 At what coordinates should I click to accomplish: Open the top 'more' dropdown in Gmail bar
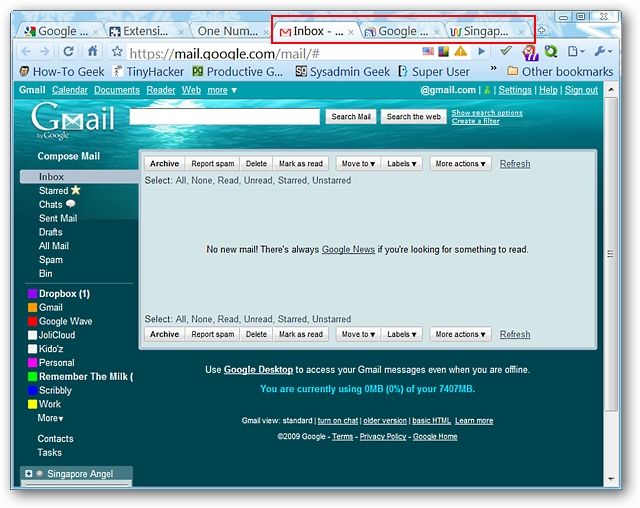[x=222, y=90]
